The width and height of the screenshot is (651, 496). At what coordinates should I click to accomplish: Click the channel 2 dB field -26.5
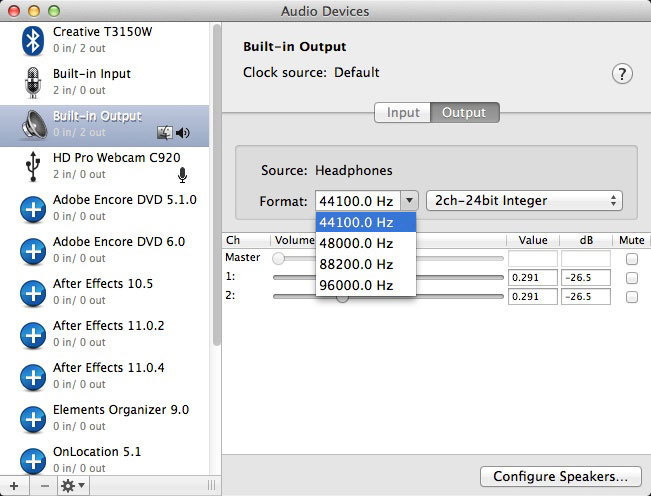(586, 297)
